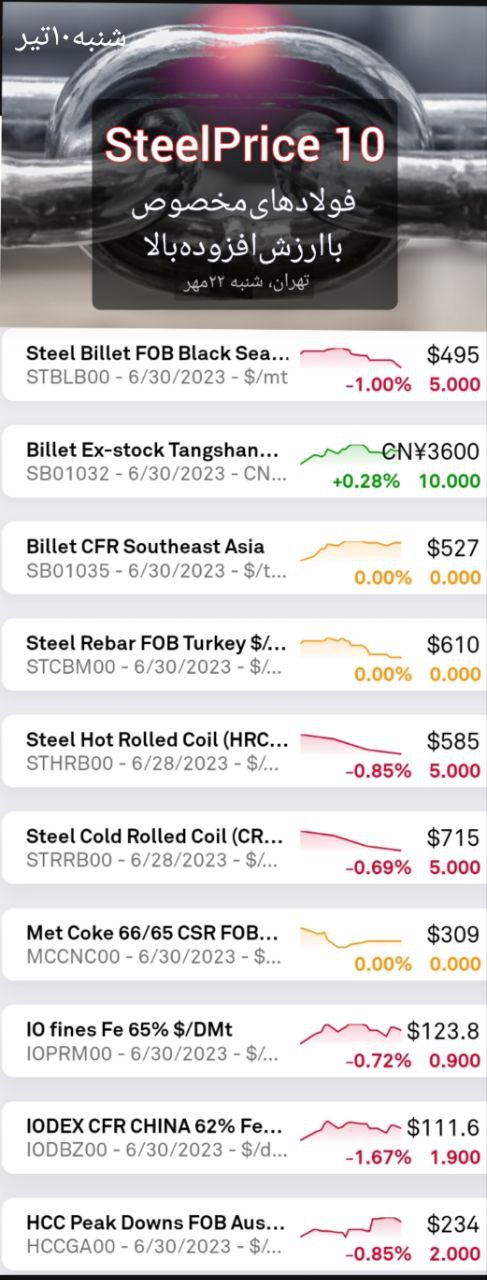The width and height of the screenshot is (487, 1280).
Task: Select Billet Ex-stock Tangshan green trend chart
Action: pyautogui.click(x=351, y=454)
